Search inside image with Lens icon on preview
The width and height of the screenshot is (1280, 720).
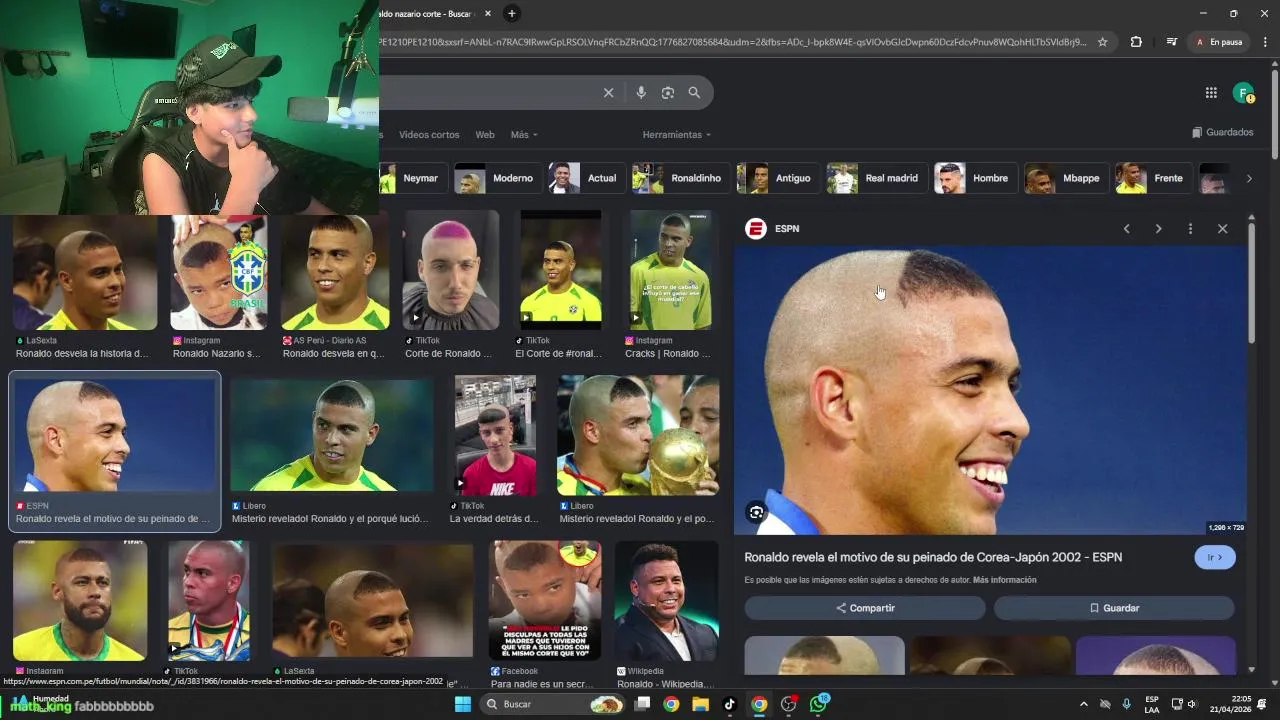pos(756,513)
